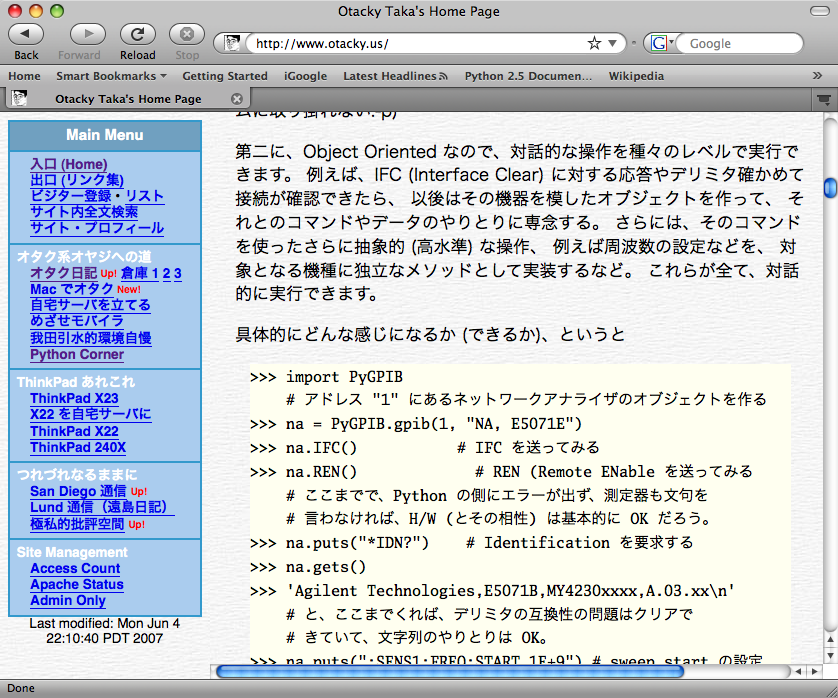The height and width of the screenshot is (698, 838).
Task: Open the Home bookmark
Action: pos(24,76)
